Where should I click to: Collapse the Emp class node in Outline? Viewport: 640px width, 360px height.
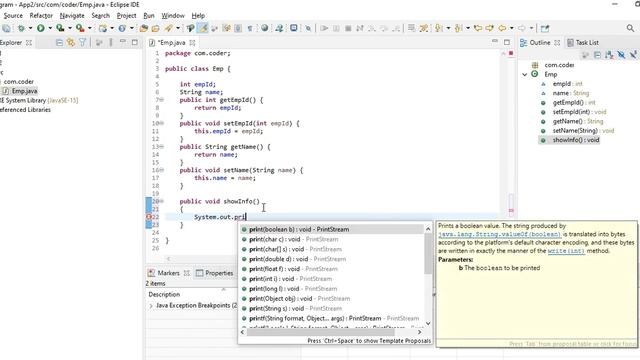pyautogui.click(x=525, y=74)
